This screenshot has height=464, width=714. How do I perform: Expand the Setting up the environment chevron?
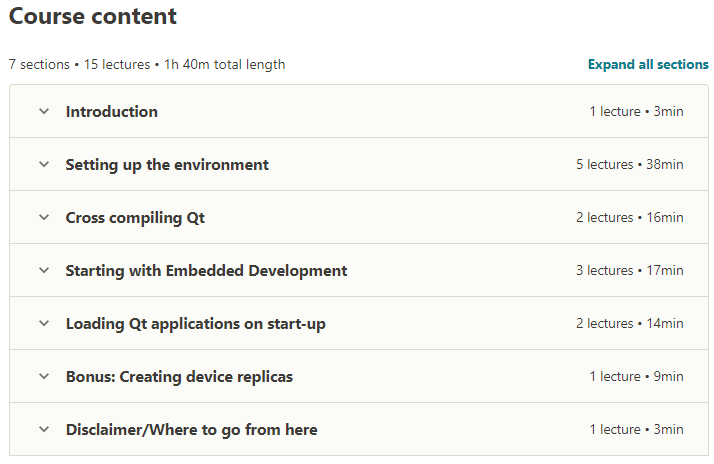44,165
